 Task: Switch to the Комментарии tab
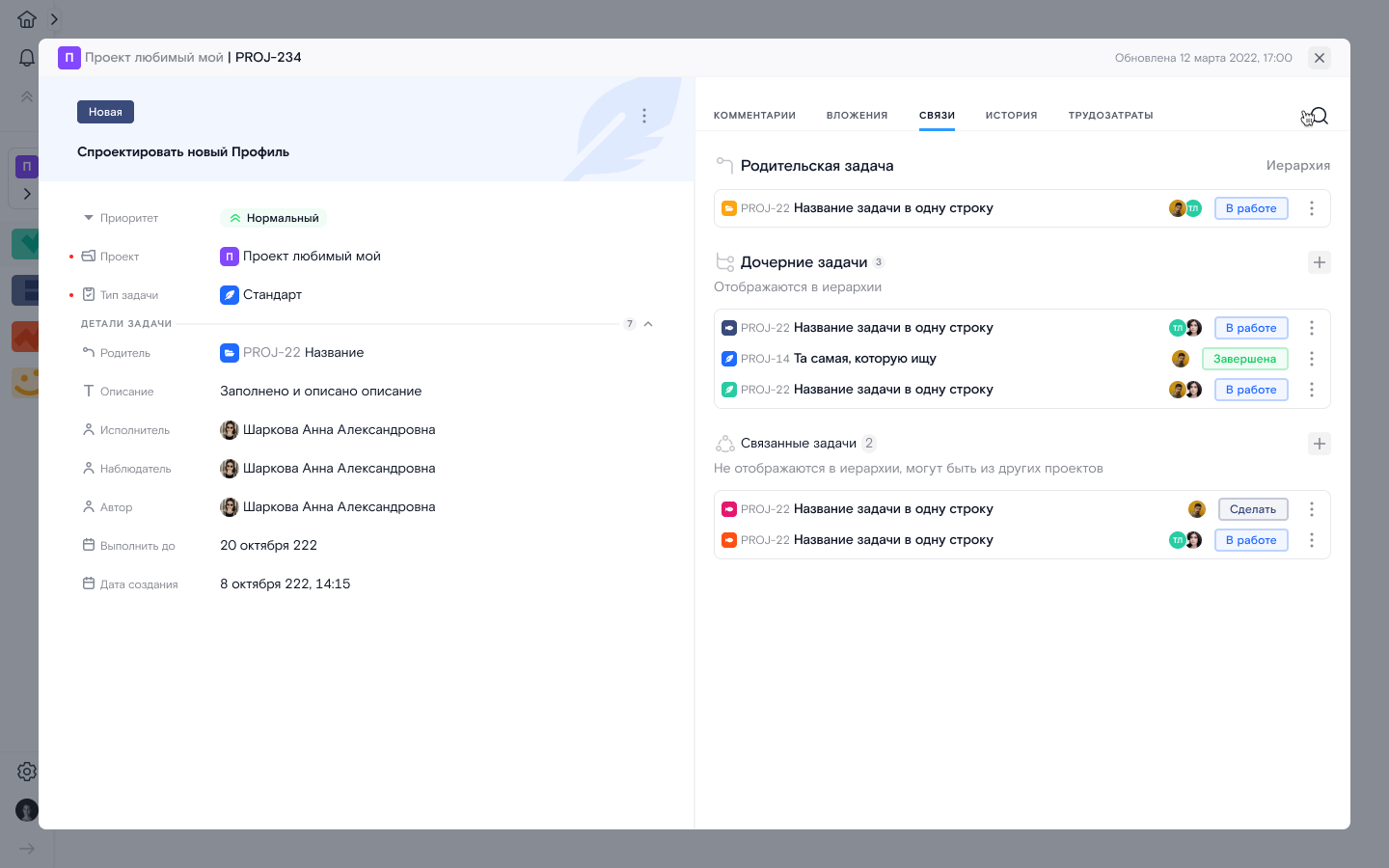tap(754, 116)
